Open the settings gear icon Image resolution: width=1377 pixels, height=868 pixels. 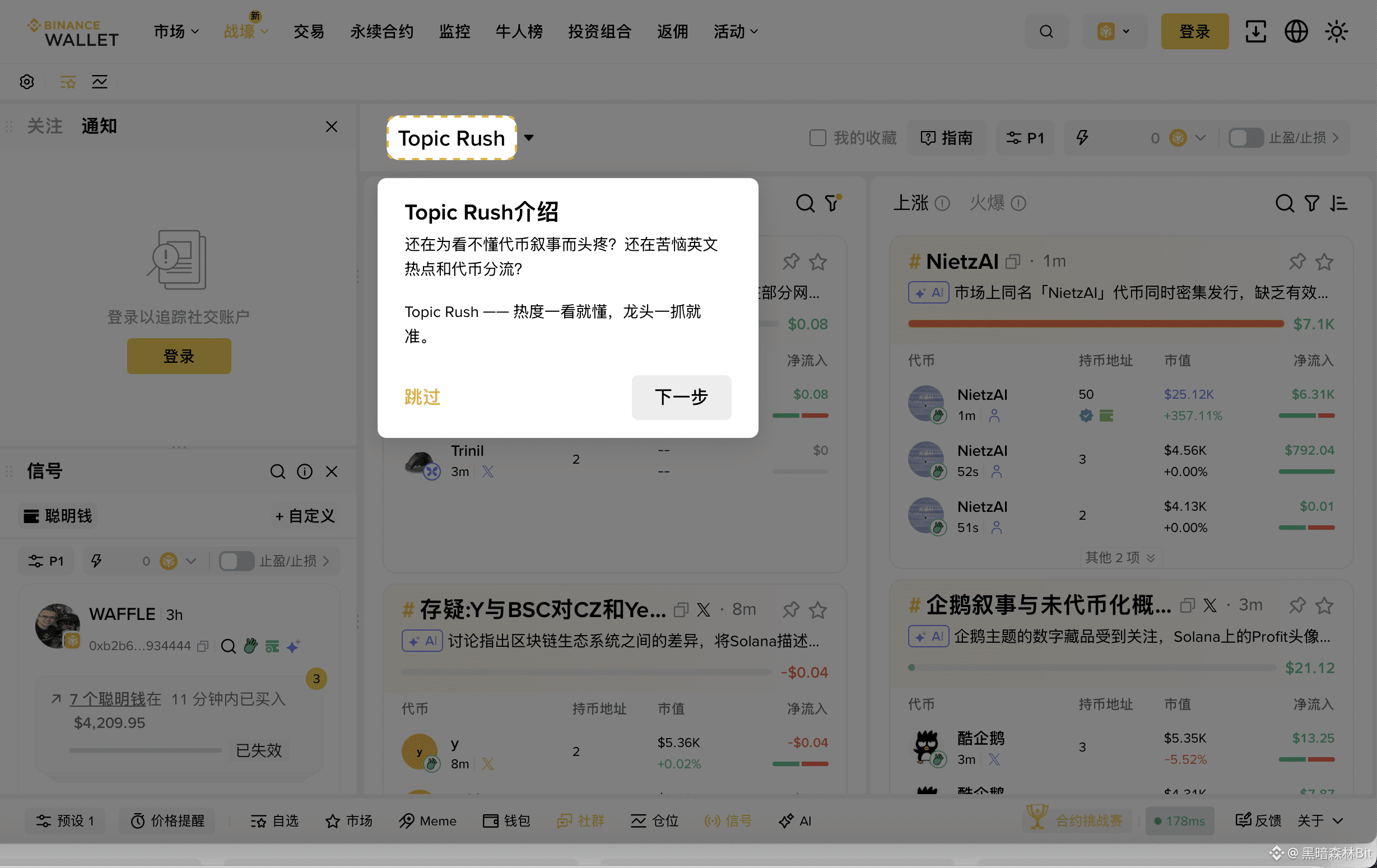click(x=27, y=82)
